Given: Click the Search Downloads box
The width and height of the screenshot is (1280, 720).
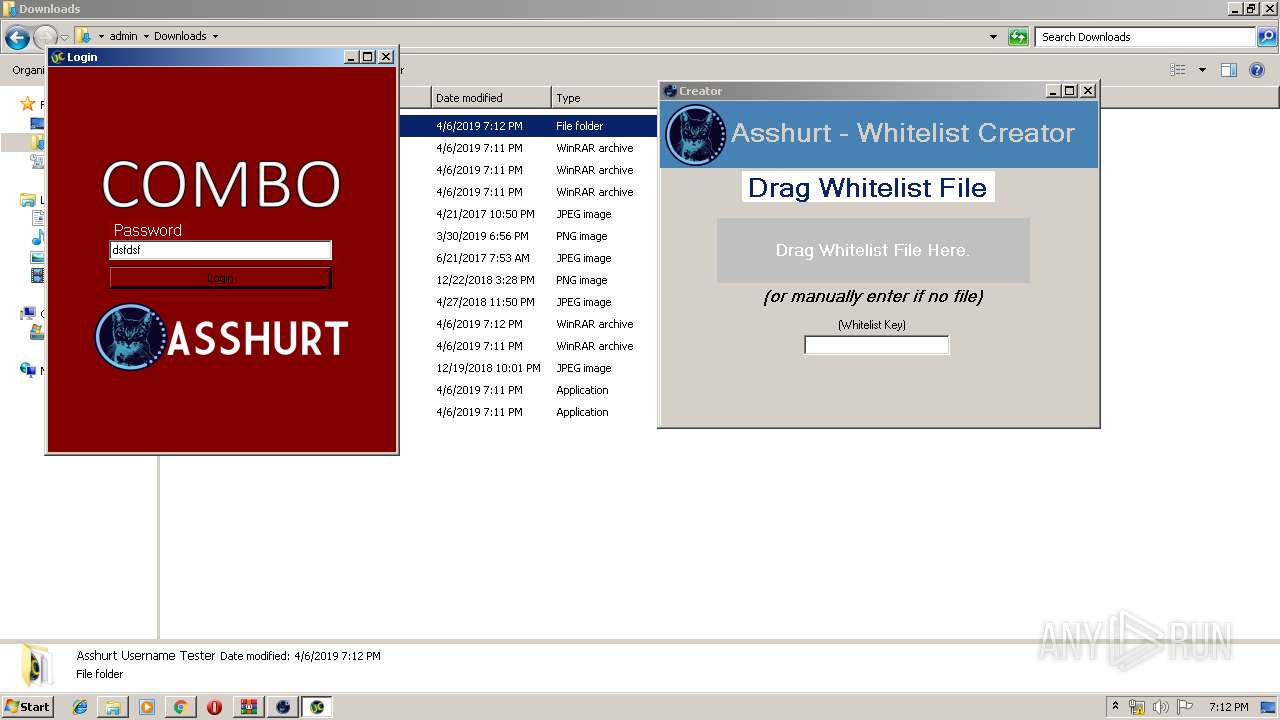Looking at the screenshot, I should (x=1146, y=37).
